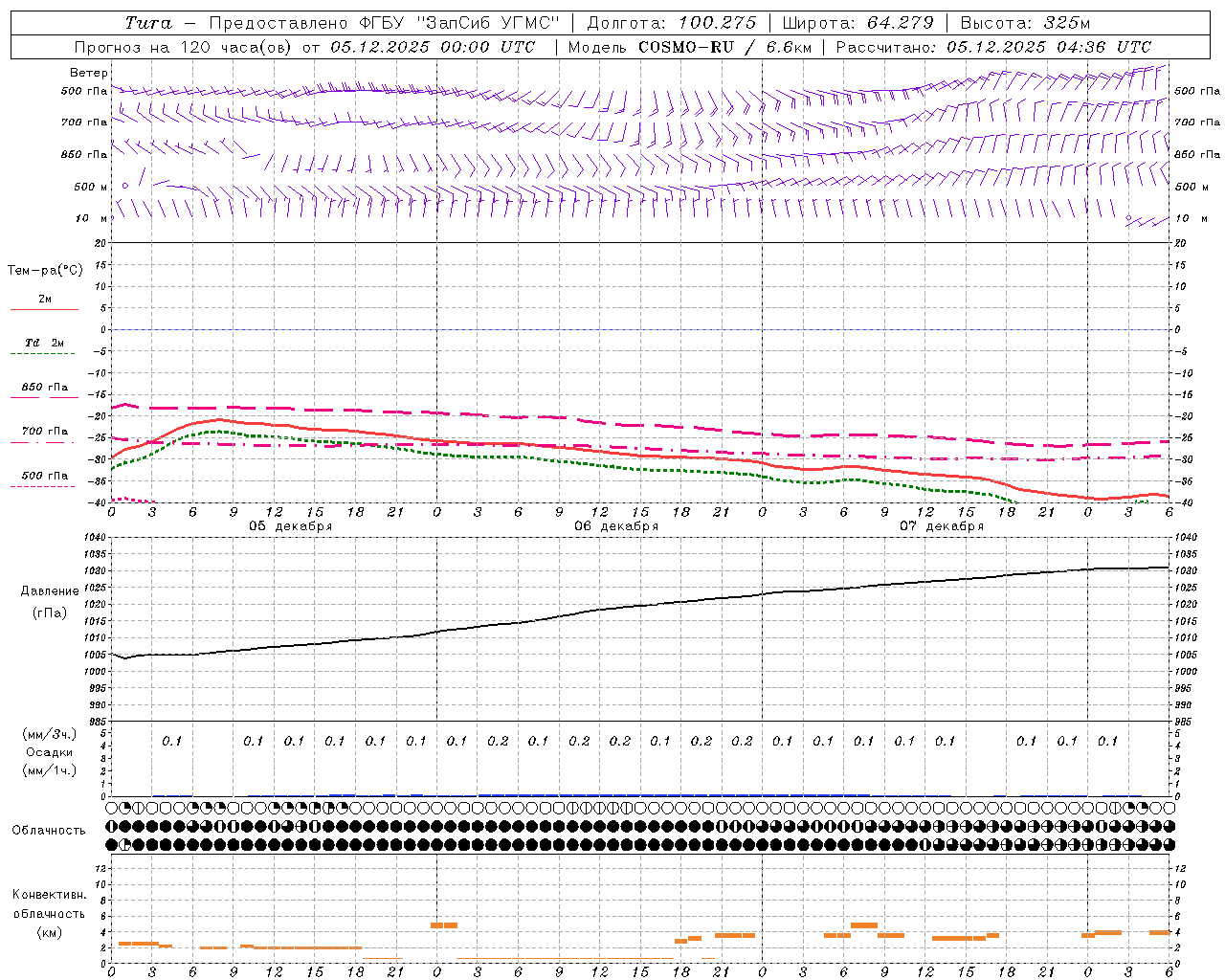1225x980 pixels.
Task: Click the "Тем-ра(°C)" temperature label
Action: coord(45,270)
